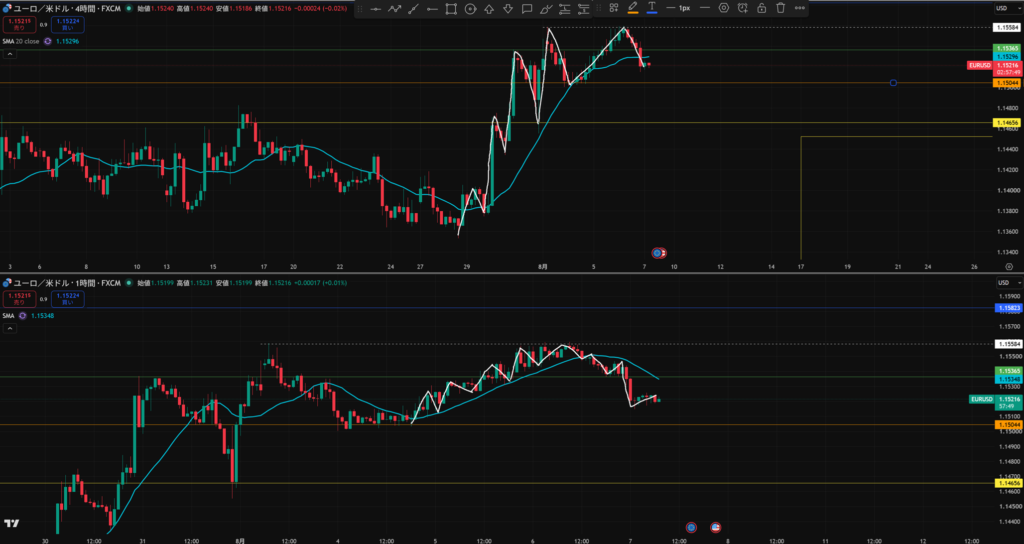Open the USD currency dropdown on 1-hour chart

(x=1008, y=283)
